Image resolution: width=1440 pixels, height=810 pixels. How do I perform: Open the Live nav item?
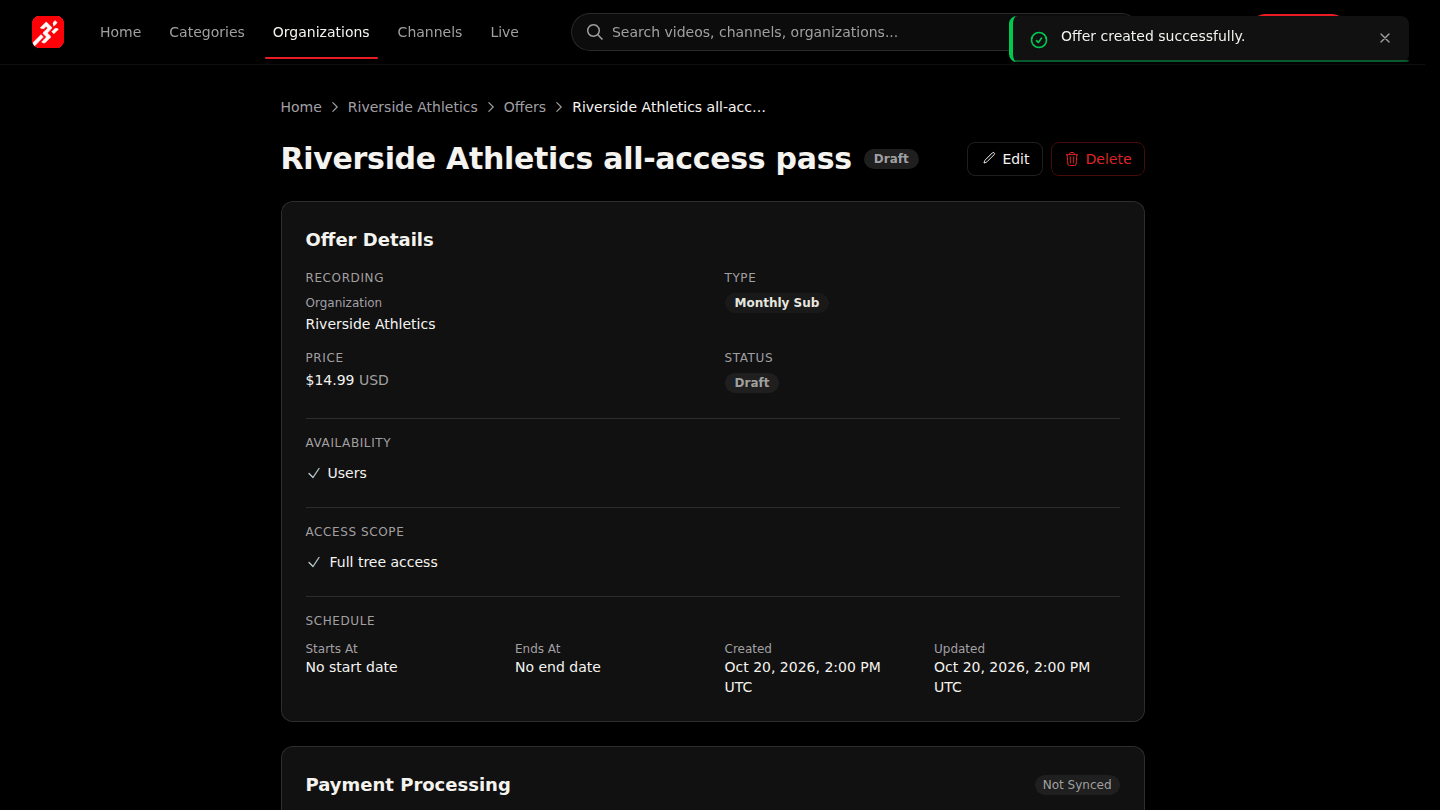pyautogui.click(x=504, y=32)
